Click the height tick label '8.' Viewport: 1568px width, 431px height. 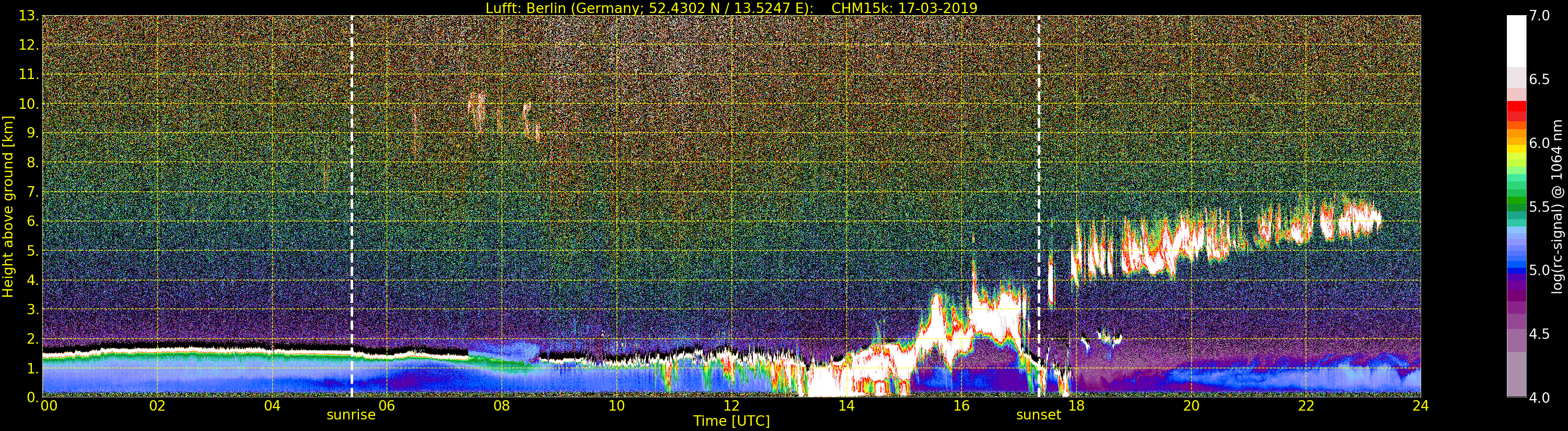tap(32, 163)
